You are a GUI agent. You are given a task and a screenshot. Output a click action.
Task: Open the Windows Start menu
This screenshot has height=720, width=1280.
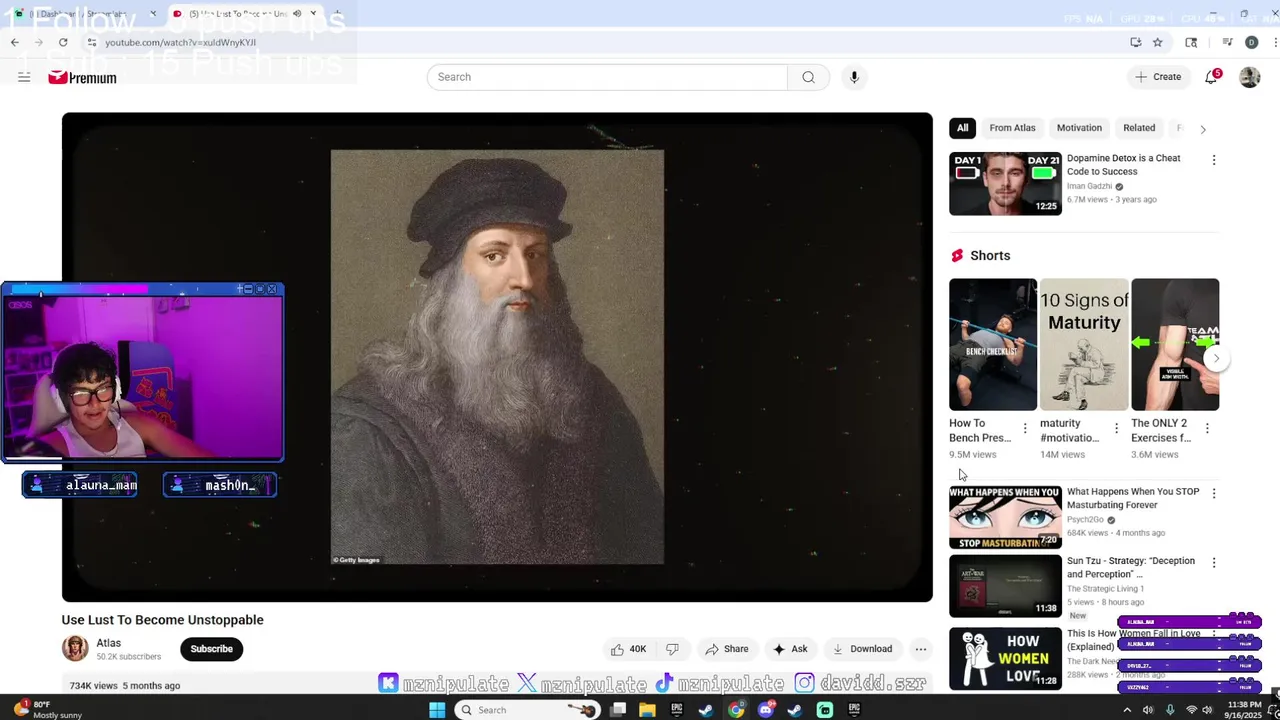click(437, 710)
